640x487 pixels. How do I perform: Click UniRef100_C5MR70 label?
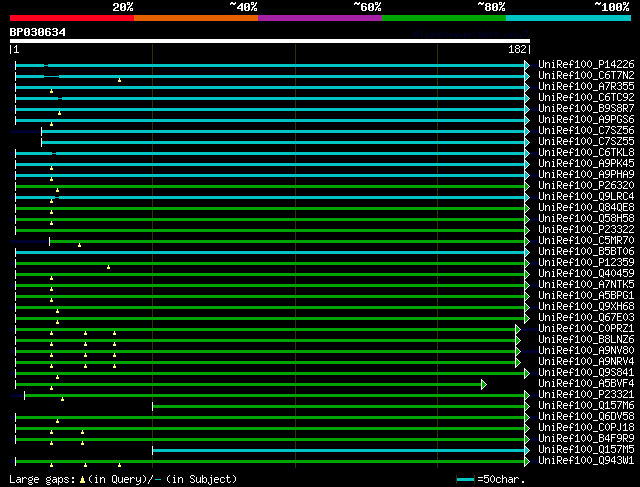tap(586, 241)
